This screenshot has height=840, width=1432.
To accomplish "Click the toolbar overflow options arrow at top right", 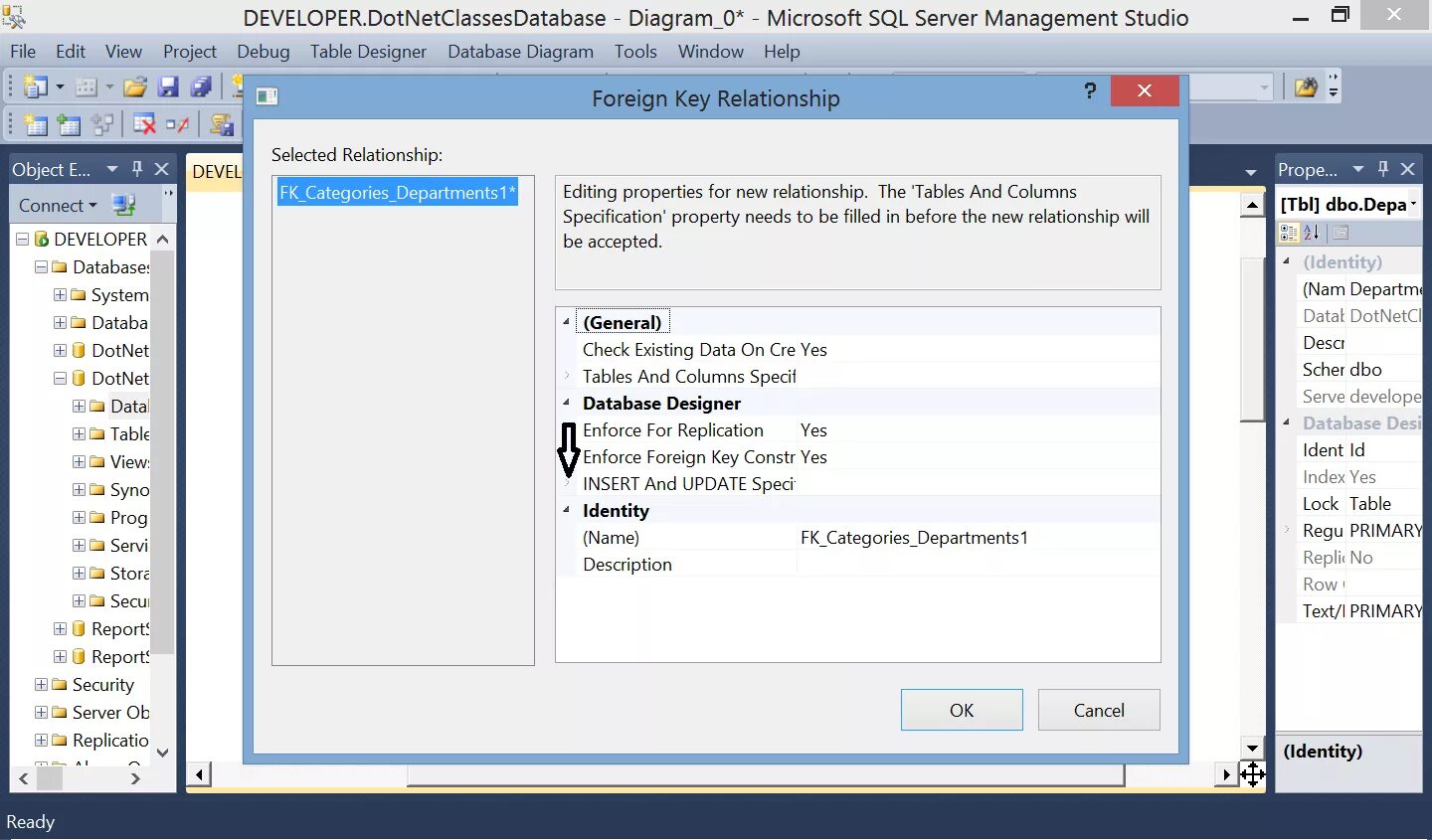I will 1334,87.
